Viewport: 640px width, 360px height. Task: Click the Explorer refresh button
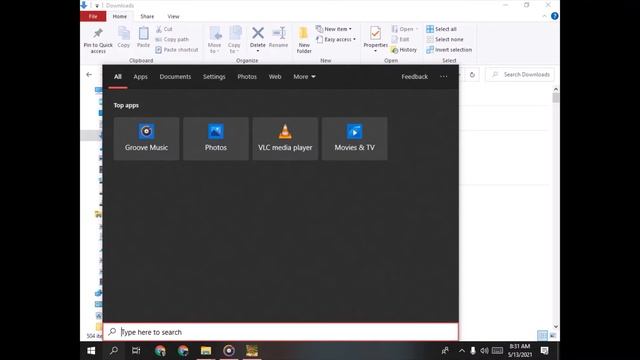[472, 75]
